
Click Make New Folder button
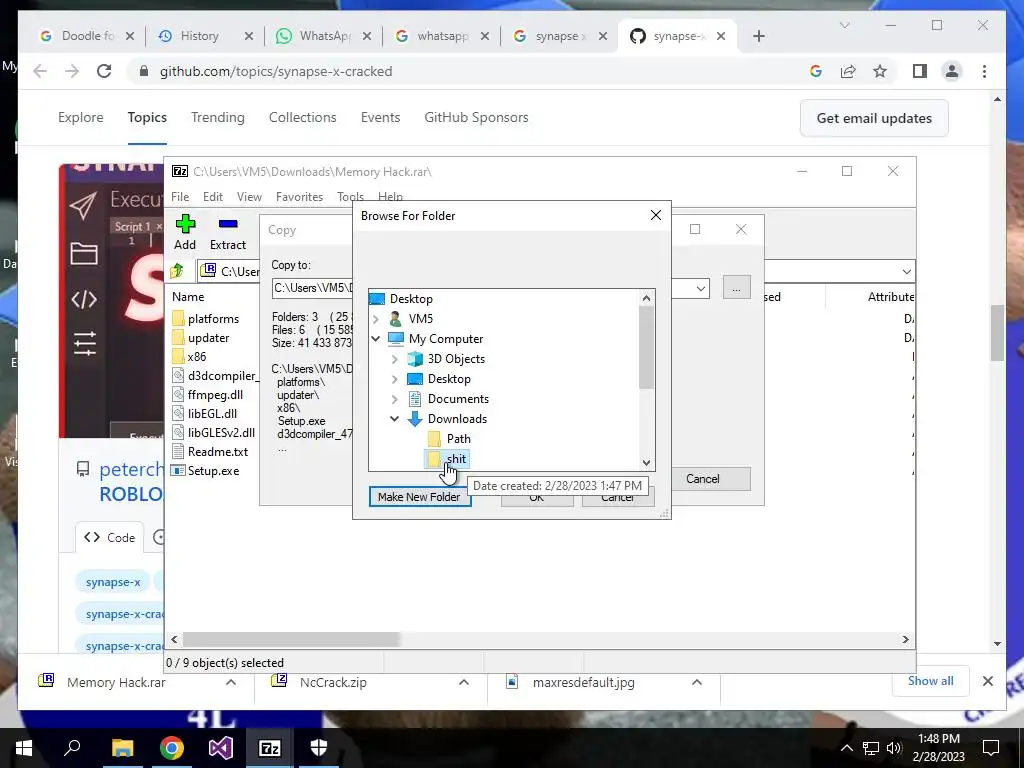click(x=419, y=497)
